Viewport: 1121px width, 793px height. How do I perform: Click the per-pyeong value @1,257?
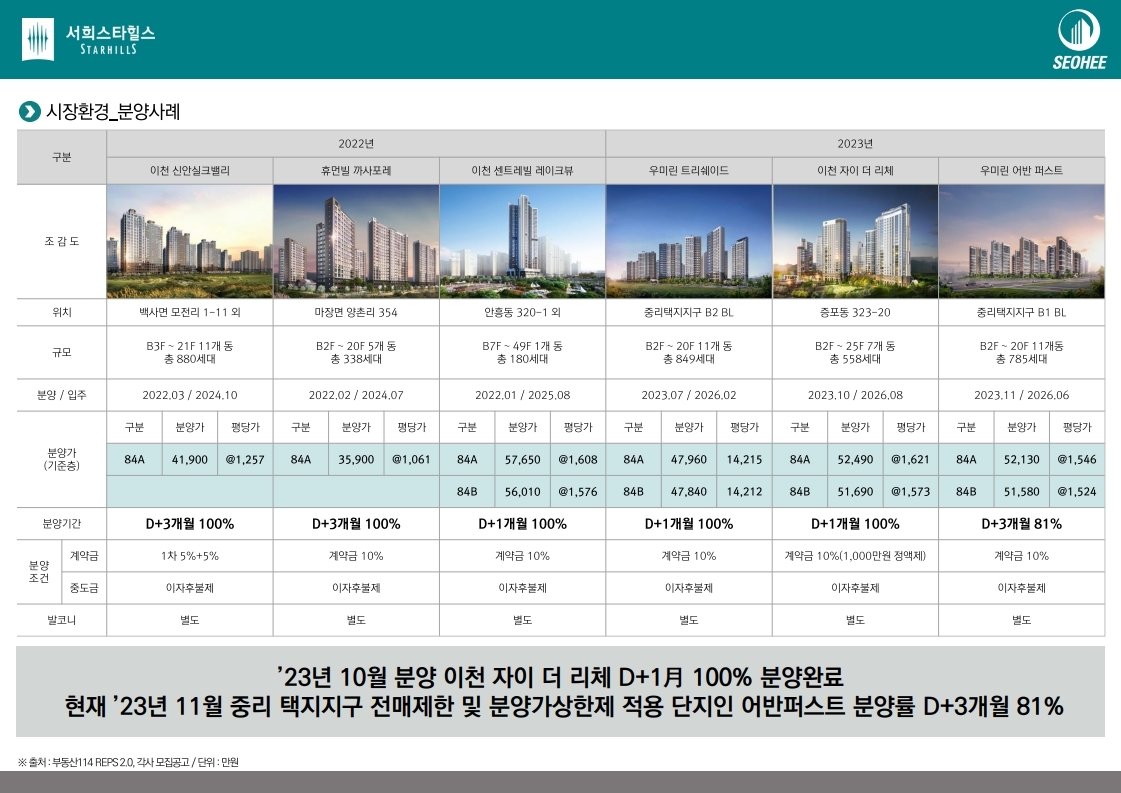coord(245,460)
